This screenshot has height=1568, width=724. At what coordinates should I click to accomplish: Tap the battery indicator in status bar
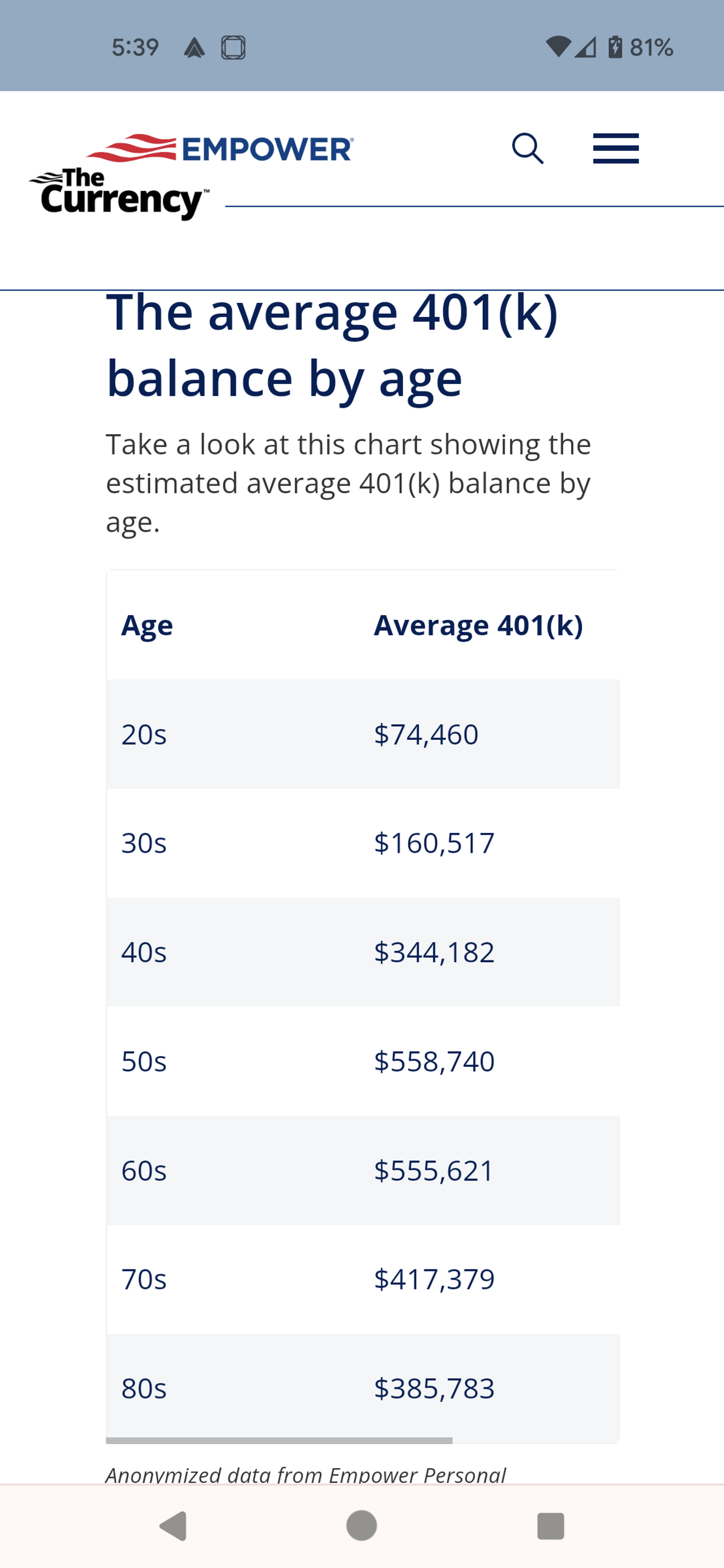615,47
